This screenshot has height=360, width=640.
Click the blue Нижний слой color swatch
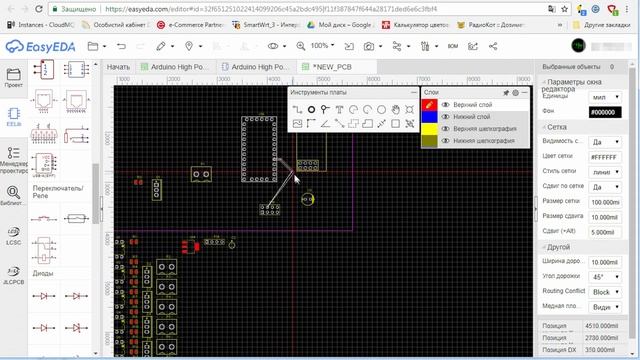(x=429, y=117)
